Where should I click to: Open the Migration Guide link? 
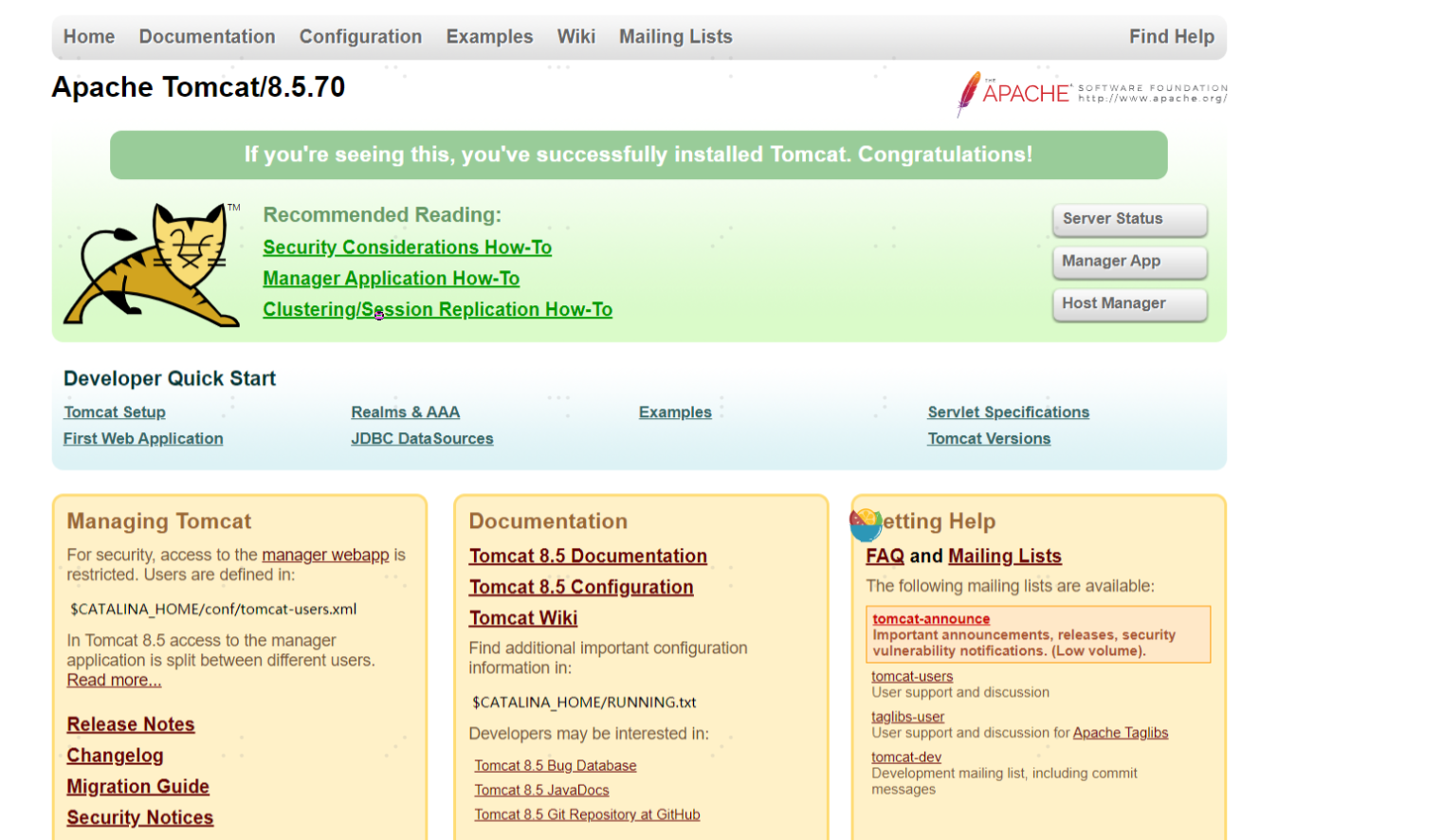tap(137, 787)
